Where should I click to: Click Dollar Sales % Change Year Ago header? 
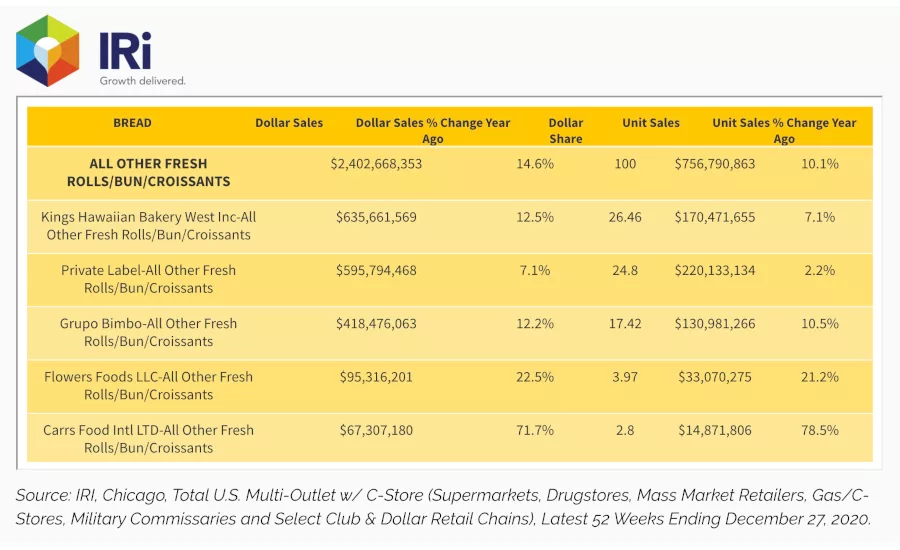[433, 130]
